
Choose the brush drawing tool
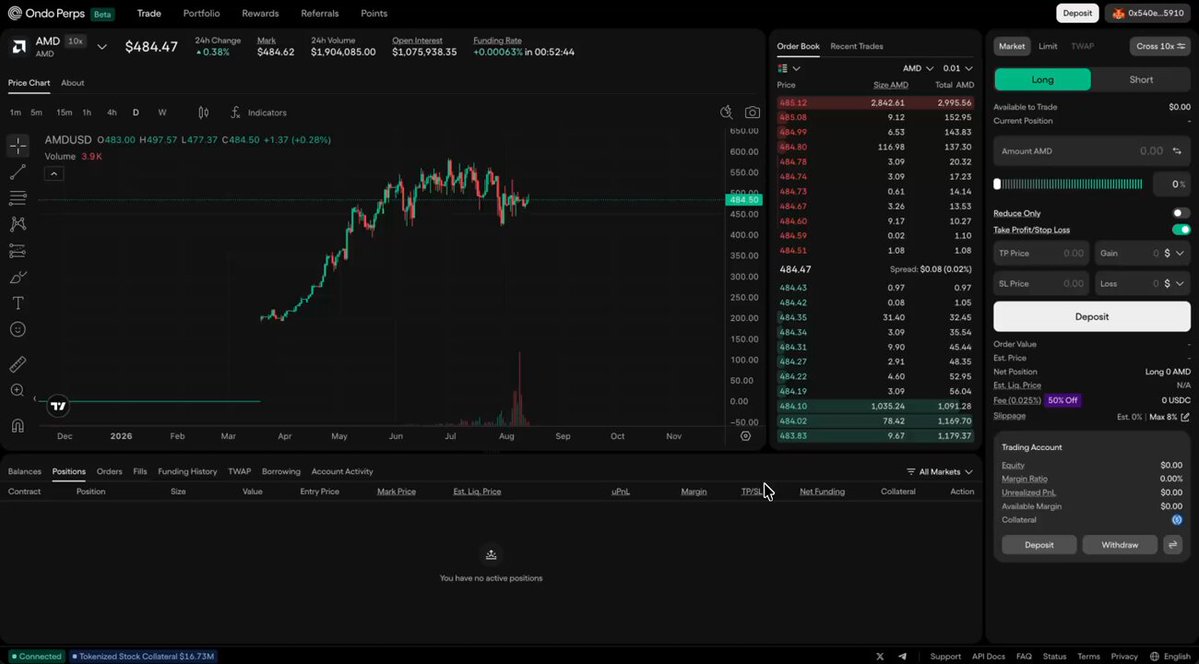(18, 277)
